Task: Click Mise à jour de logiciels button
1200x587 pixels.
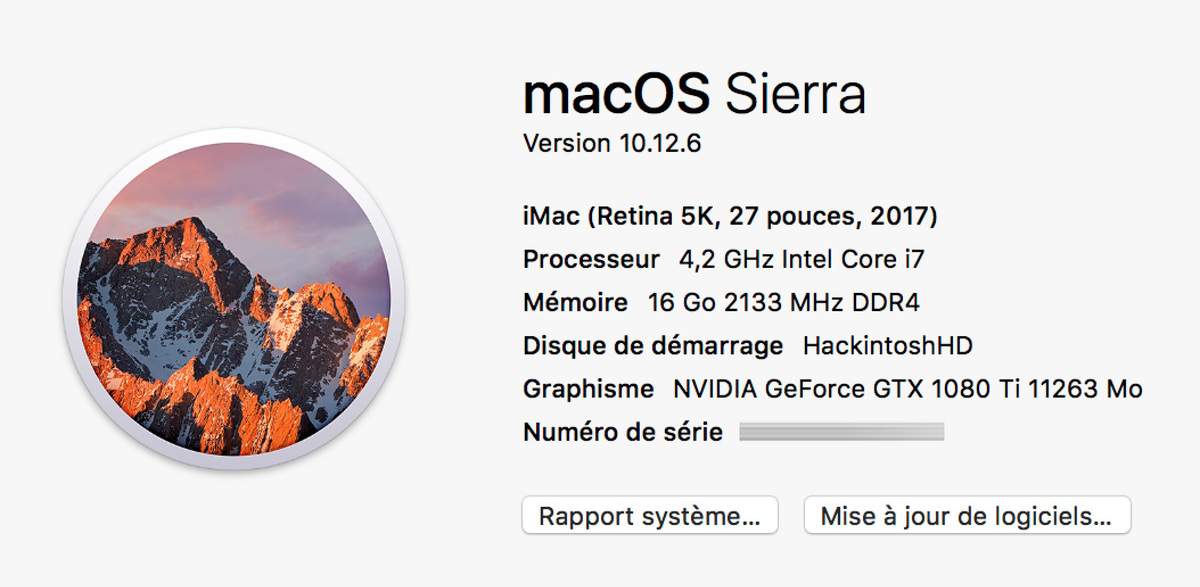Action: [966, 516]
